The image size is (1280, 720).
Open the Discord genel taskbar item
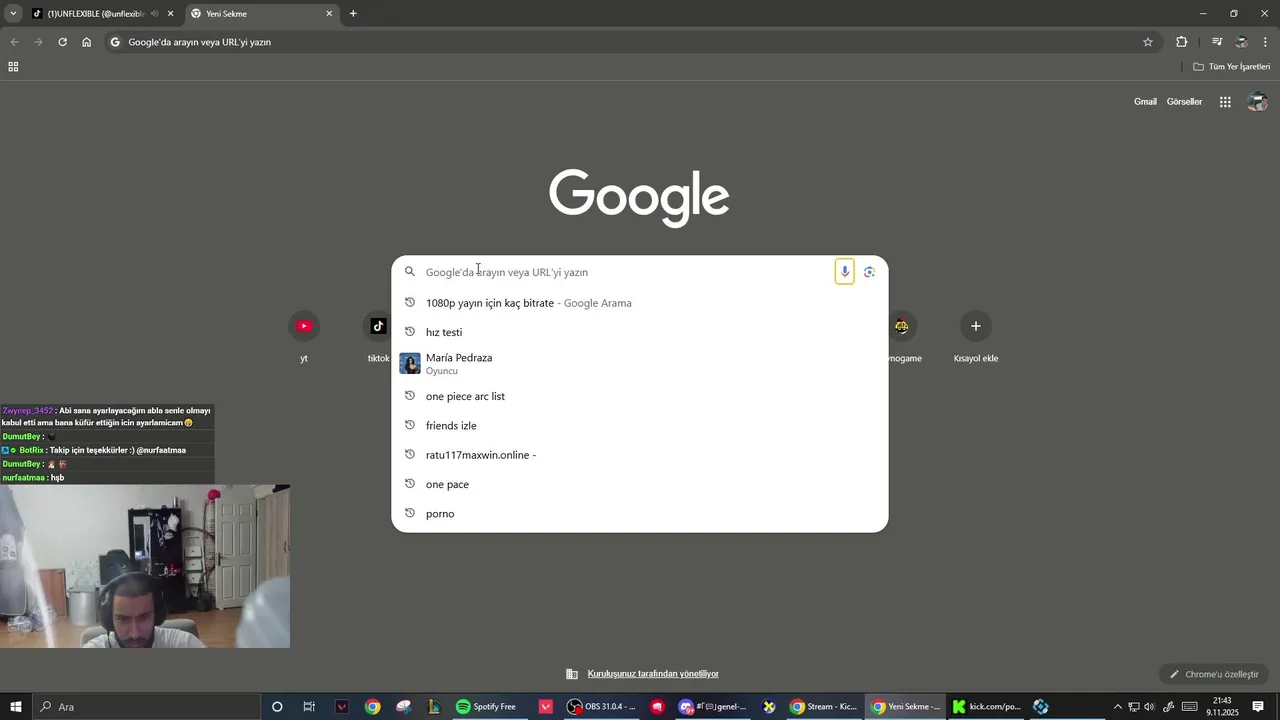coord(714,707)
